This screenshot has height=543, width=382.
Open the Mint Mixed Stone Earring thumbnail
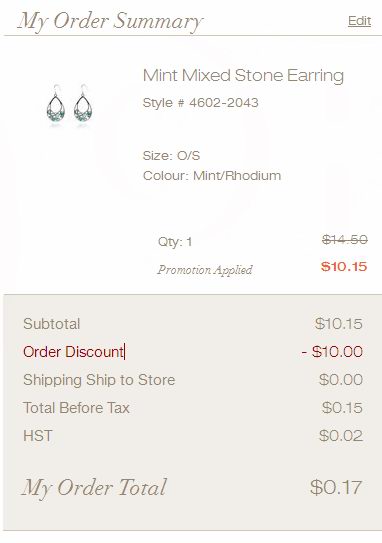(x=69, y=105)
